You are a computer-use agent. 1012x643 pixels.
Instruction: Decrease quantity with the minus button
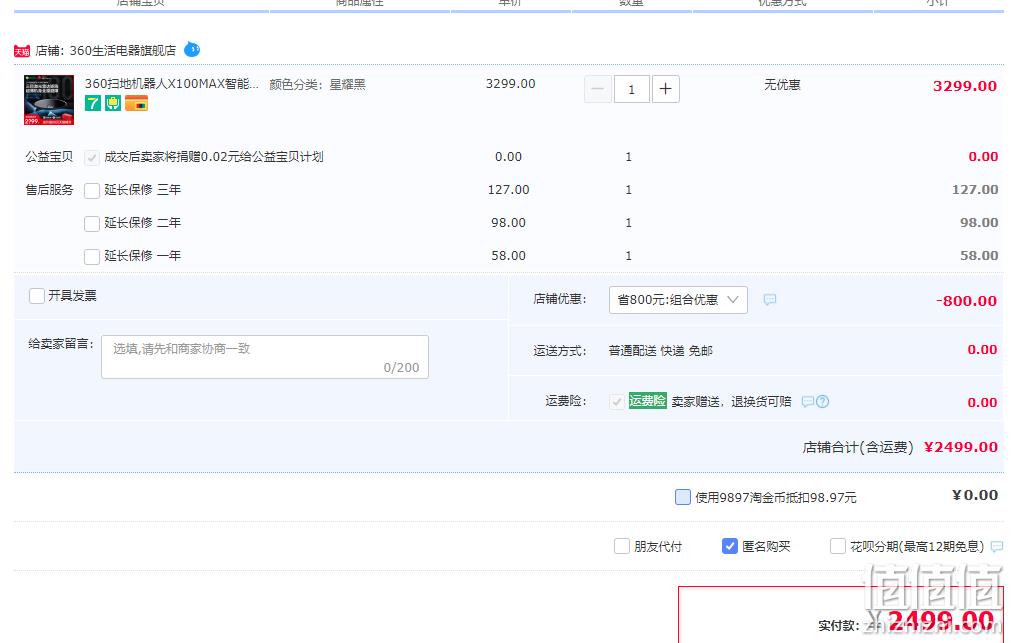[598, 89]
